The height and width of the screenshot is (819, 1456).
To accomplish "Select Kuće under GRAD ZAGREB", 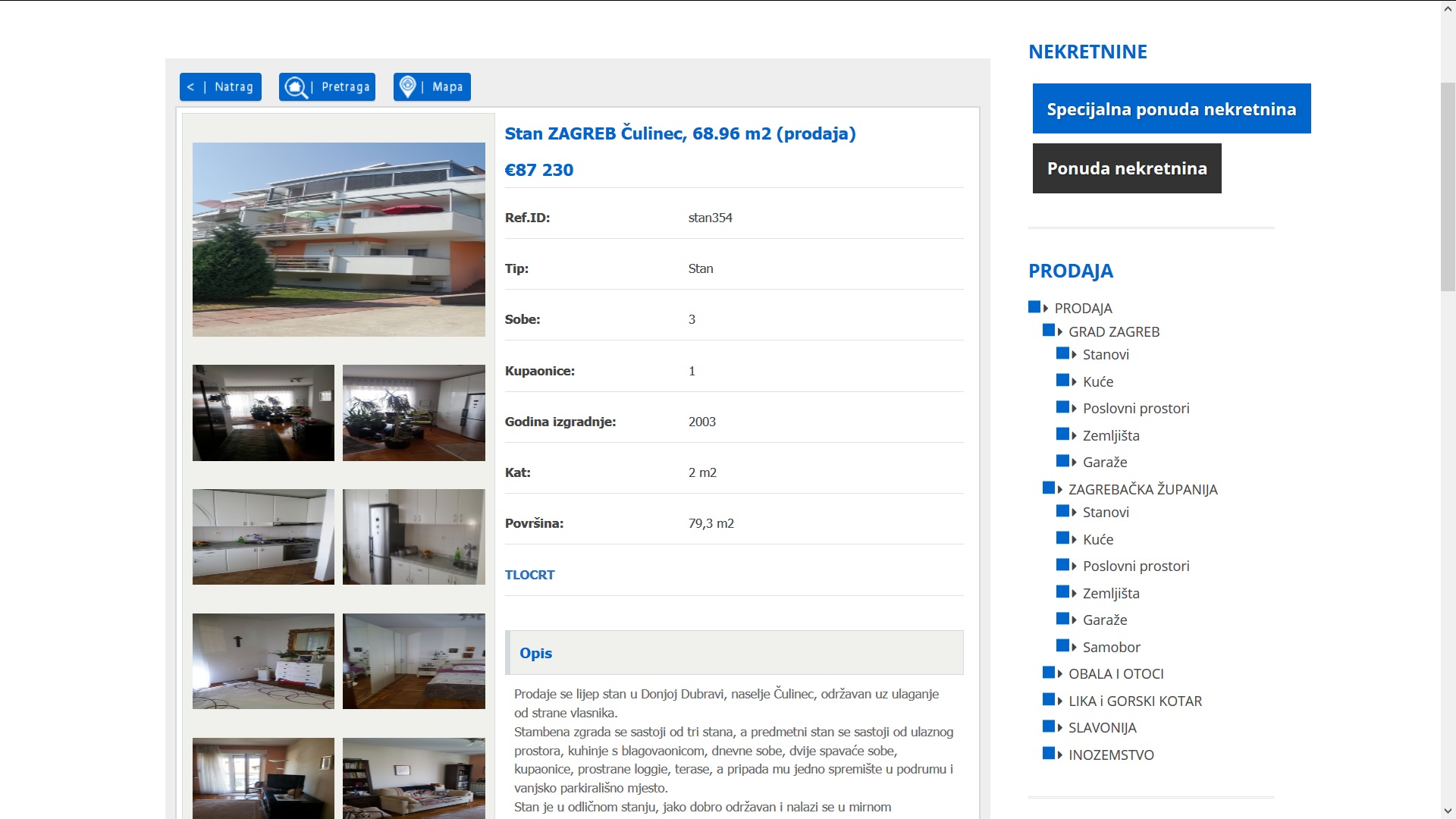I will [1098, 381].
